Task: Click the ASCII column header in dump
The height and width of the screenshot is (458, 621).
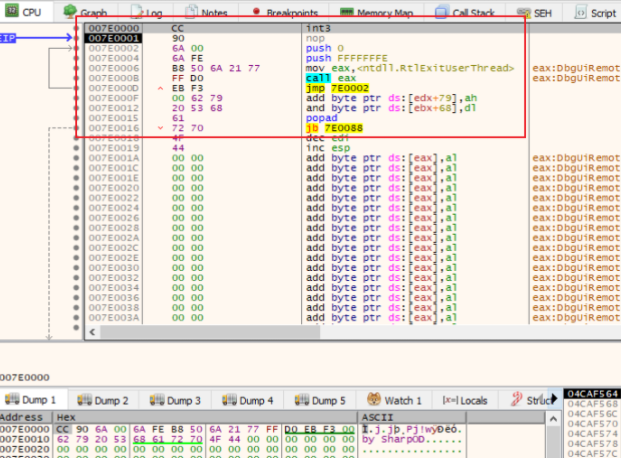Action: point(411,417)
